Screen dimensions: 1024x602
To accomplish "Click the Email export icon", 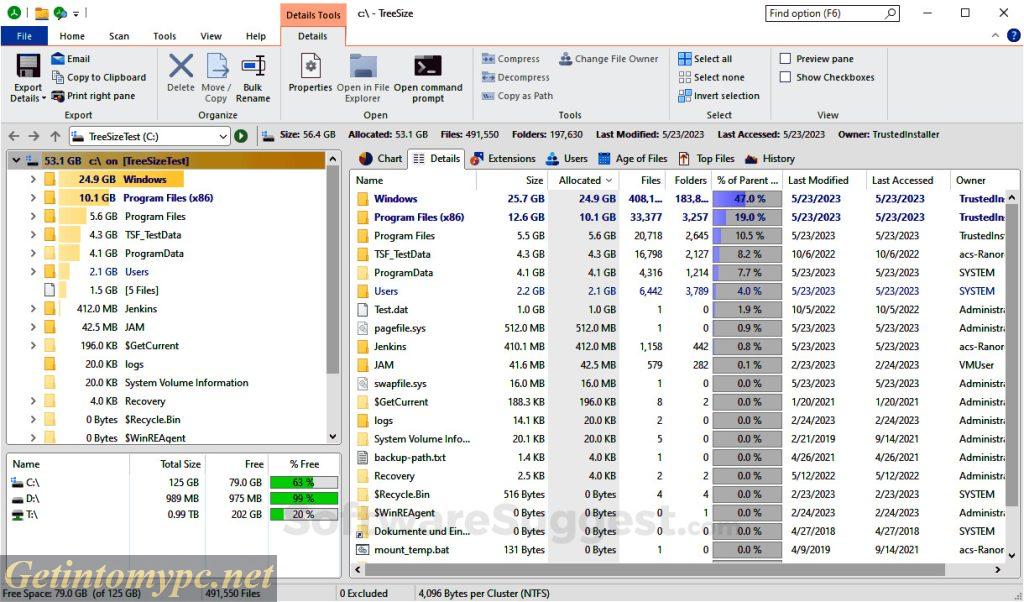I will [x=57, y=59].
